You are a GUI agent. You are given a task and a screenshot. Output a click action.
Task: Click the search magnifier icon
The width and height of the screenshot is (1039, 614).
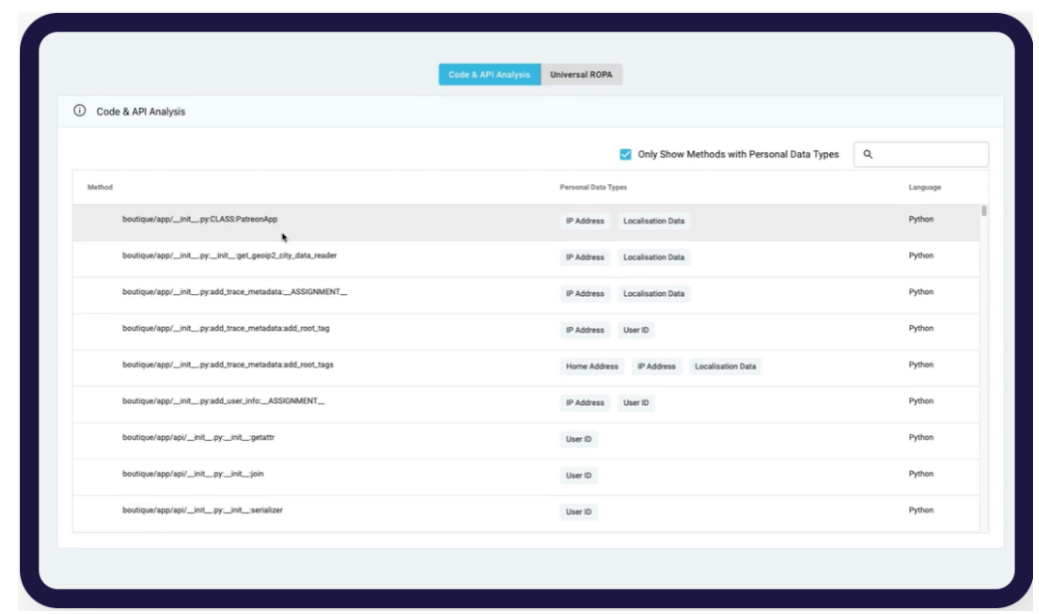coord(868,154)
